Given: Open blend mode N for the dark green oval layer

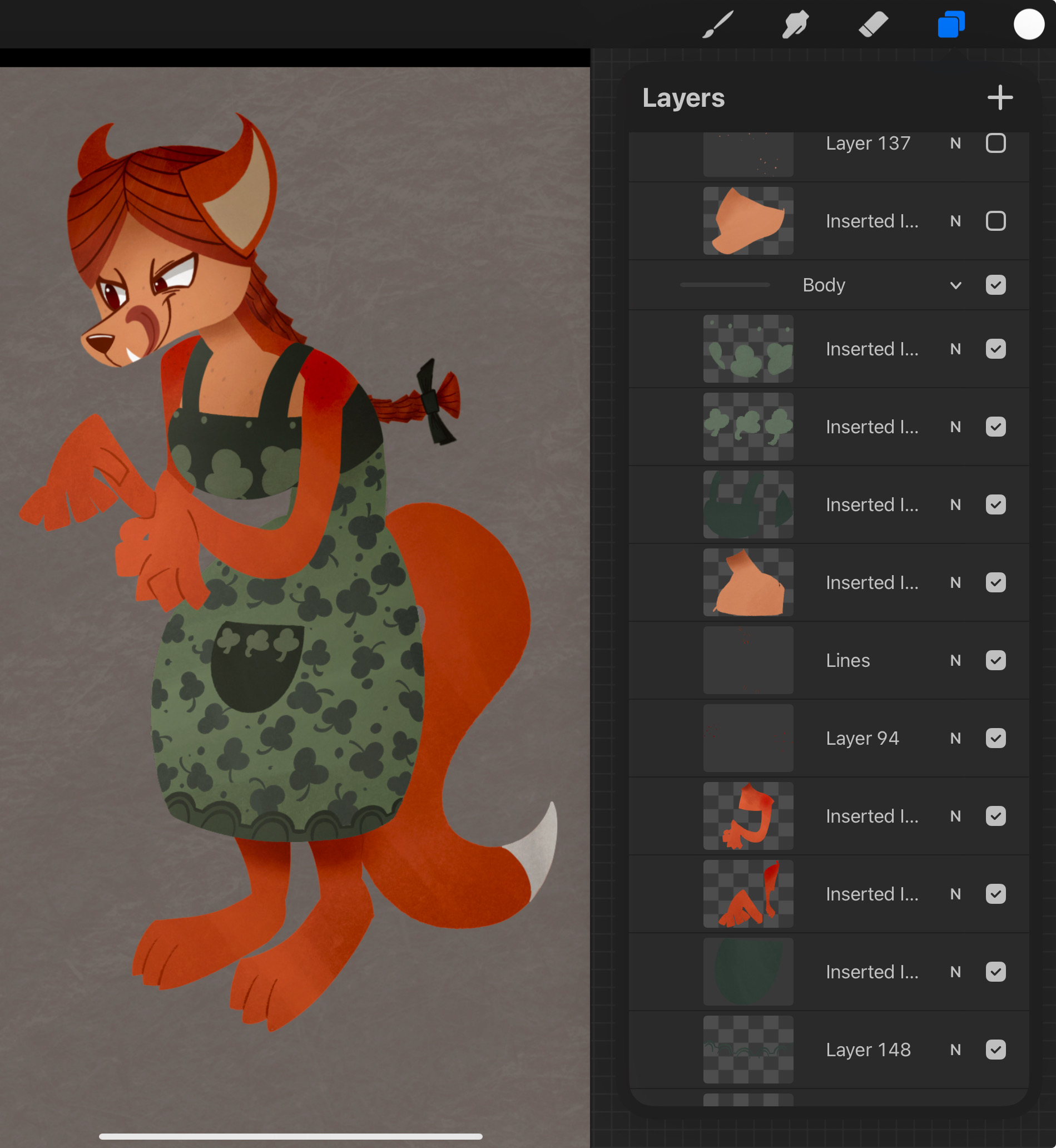Looking at the screenshot, I should point(955,972).
